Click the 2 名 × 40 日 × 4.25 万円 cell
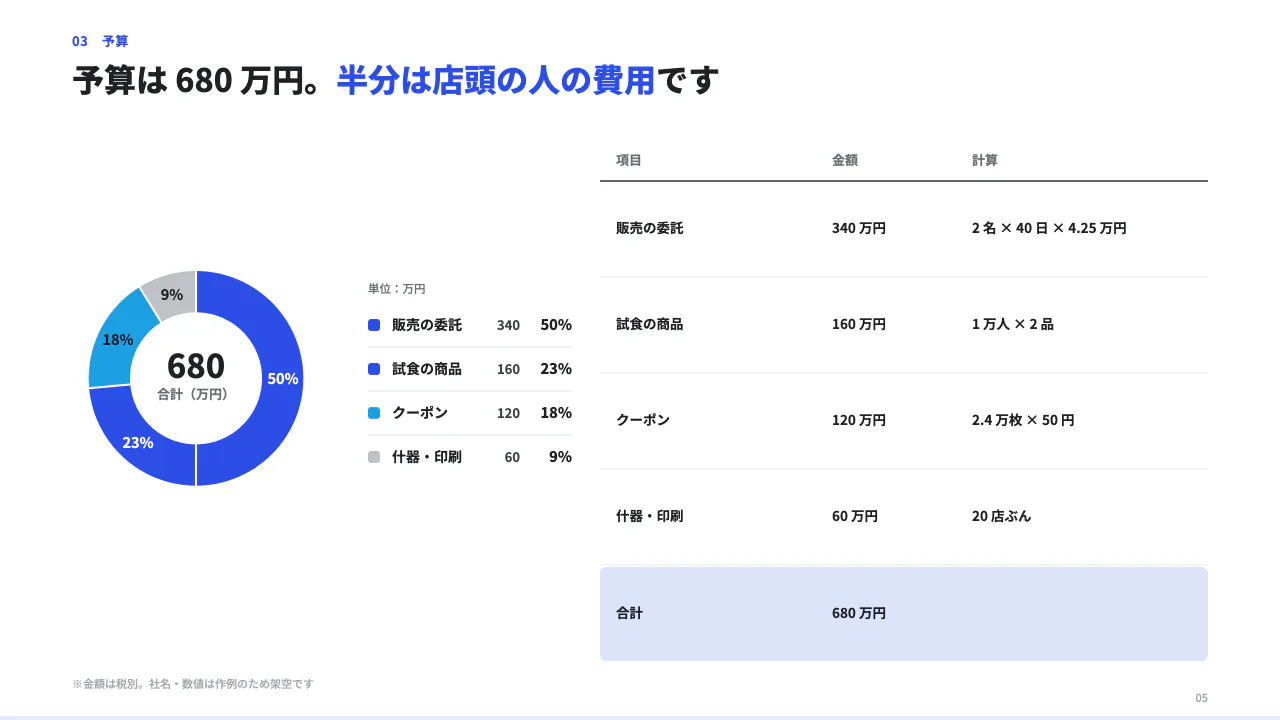This screenshot has width=1280, height=720. 1049,228
